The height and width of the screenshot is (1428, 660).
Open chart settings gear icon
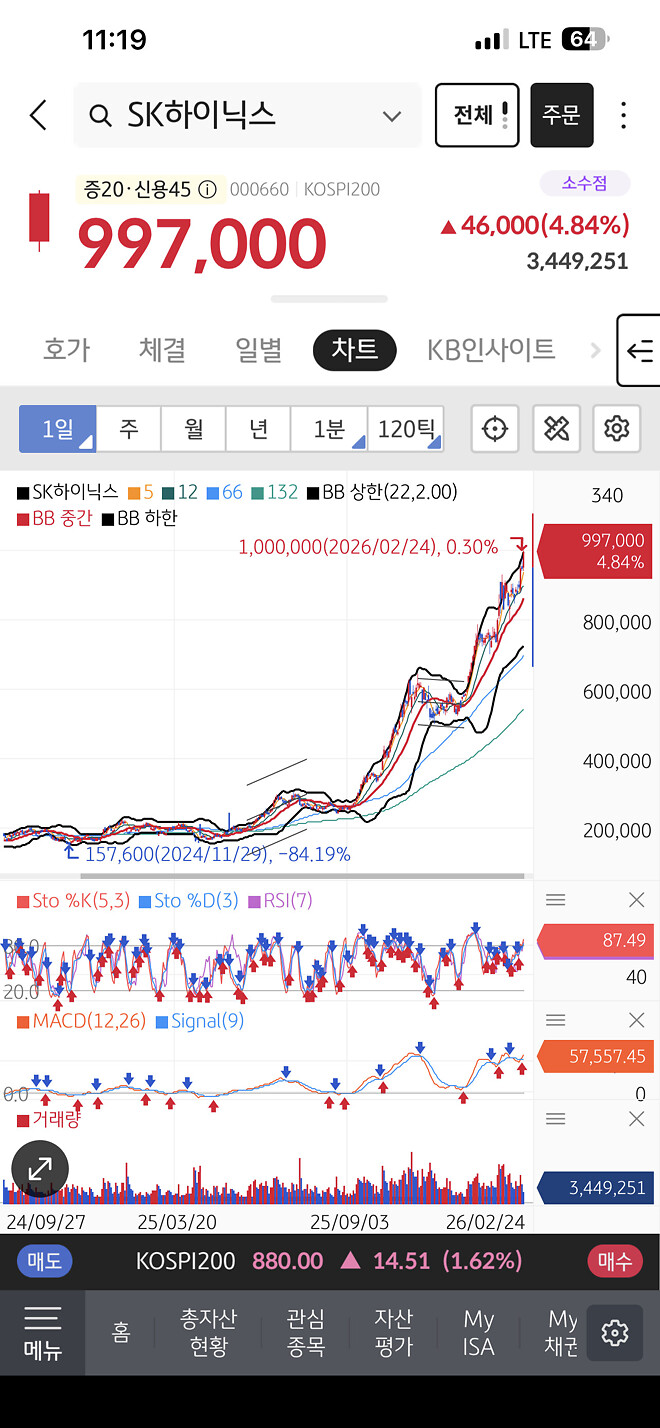tap(617, 429)
